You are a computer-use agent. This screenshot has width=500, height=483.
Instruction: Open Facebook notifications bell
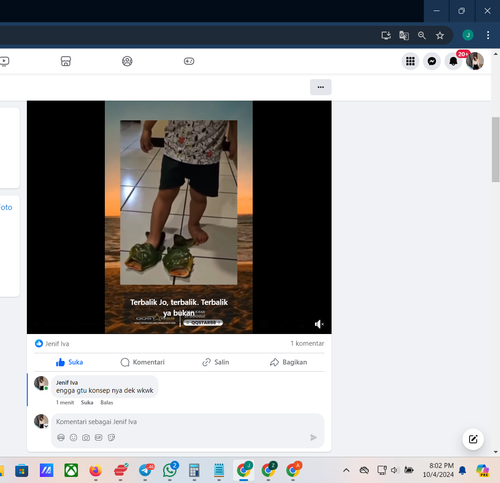click(x=453, y=61)
